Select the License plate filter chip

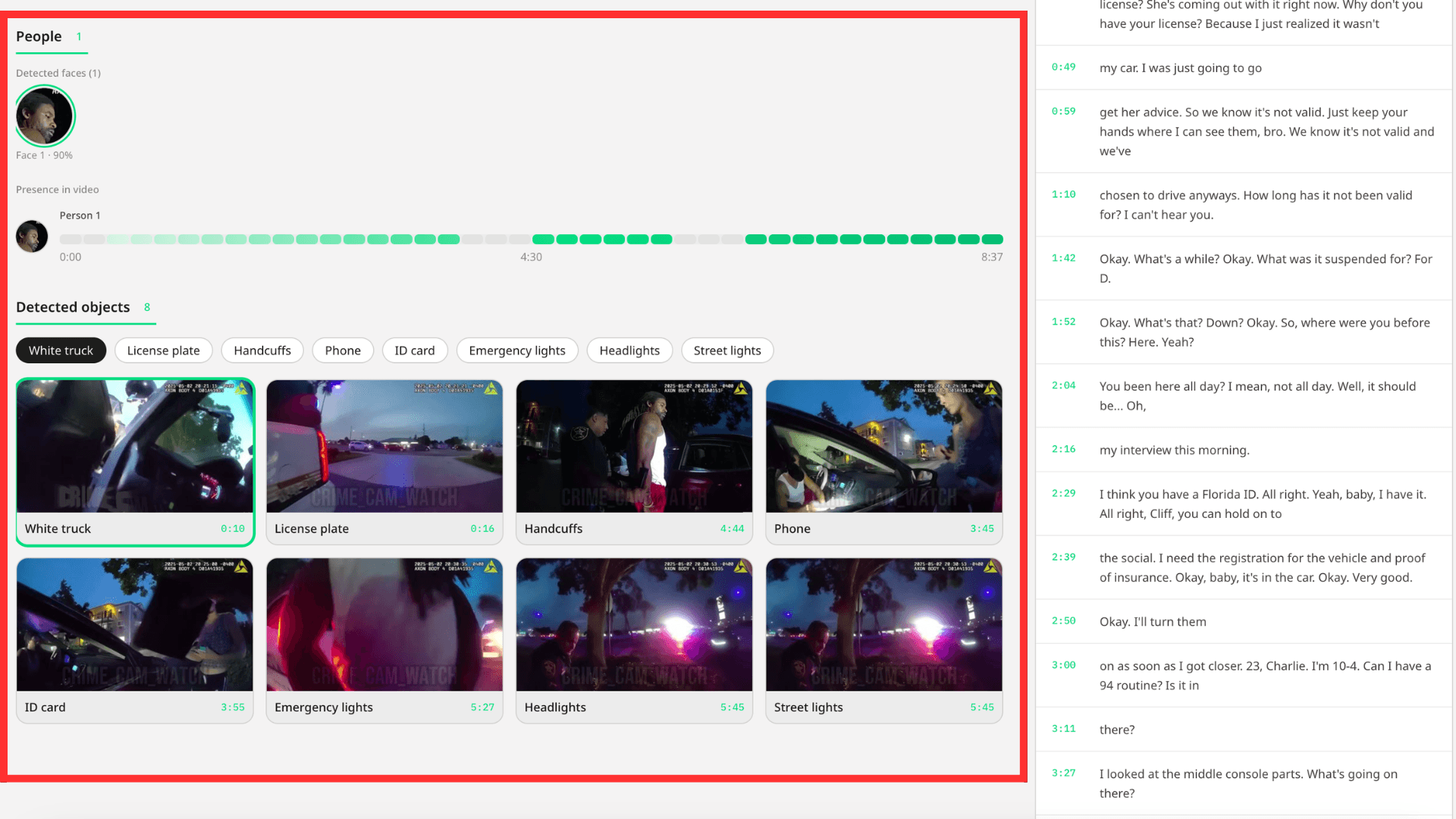click(163, 350)
